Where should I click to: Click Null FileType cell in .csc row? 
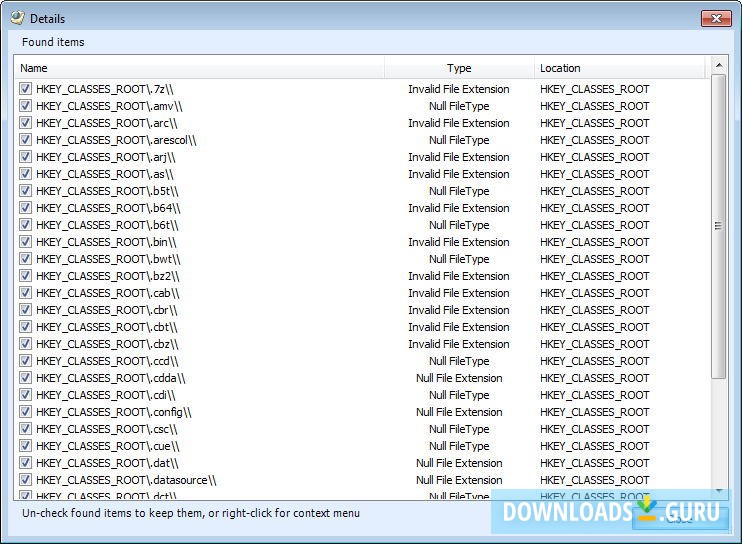[459, 429]
